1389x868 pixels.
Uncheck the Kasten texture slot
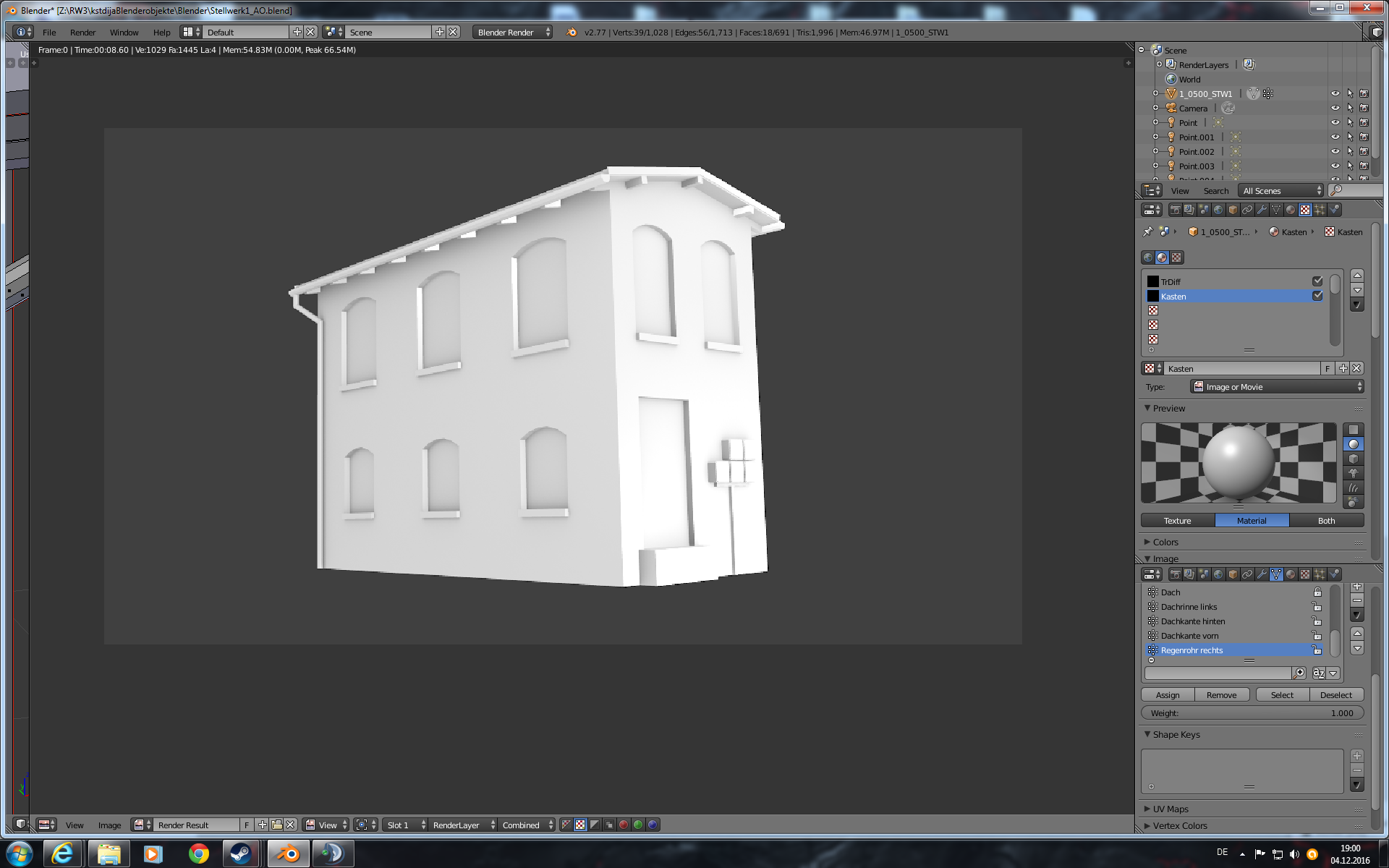tap(1317, 296)
